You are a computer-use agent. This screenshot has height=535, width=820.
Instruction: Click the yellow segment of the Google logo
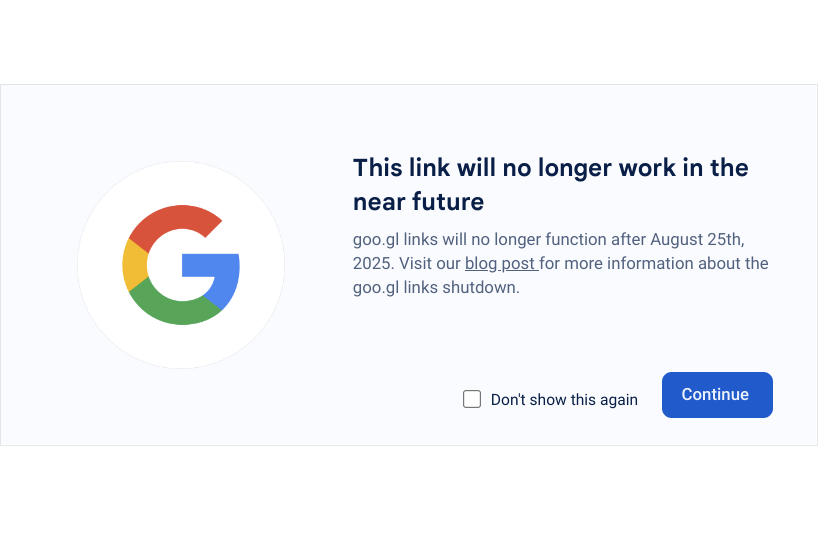click(134, 265)
